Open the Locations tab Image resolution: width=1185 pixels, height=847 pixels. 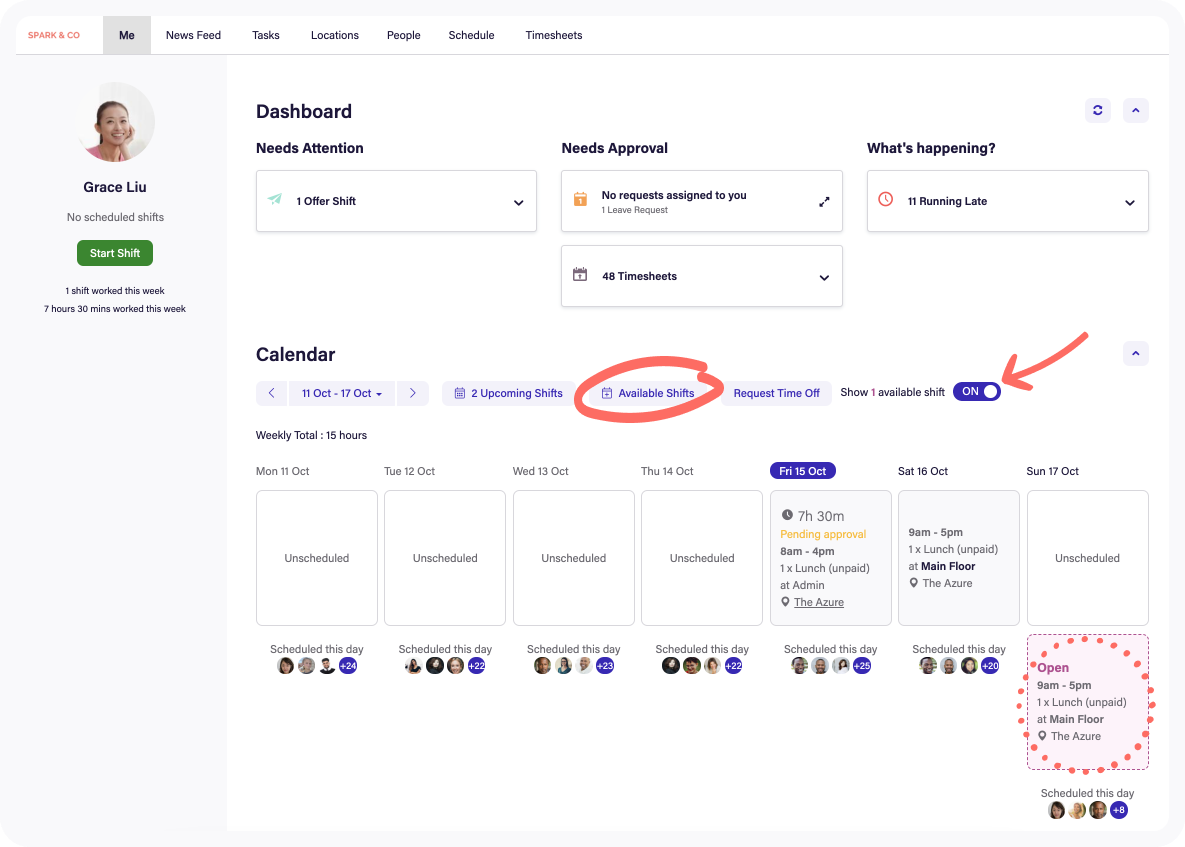pos(335,35)
